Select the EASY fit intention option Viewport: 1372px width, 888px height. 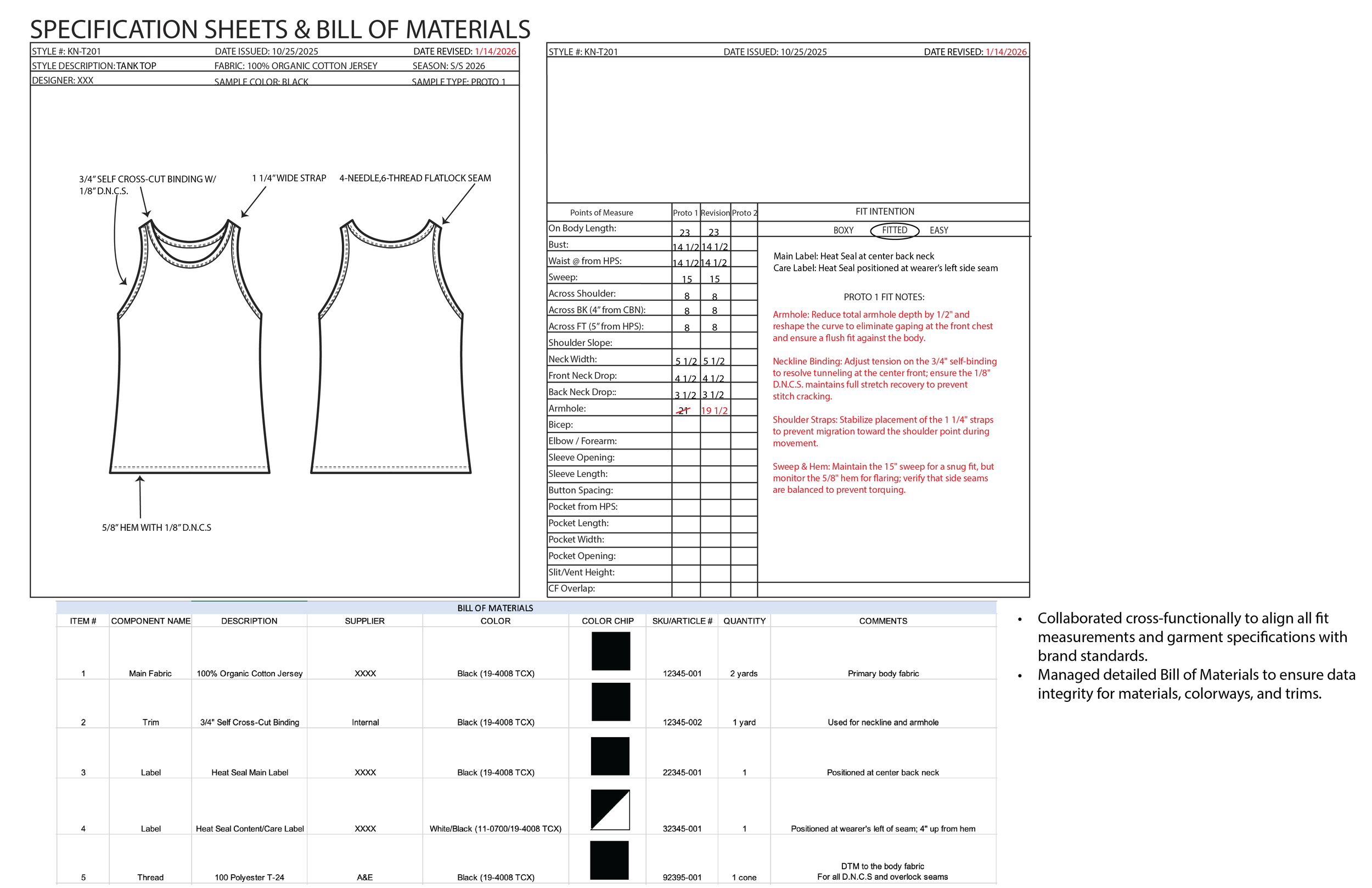(x=938, y=230)
